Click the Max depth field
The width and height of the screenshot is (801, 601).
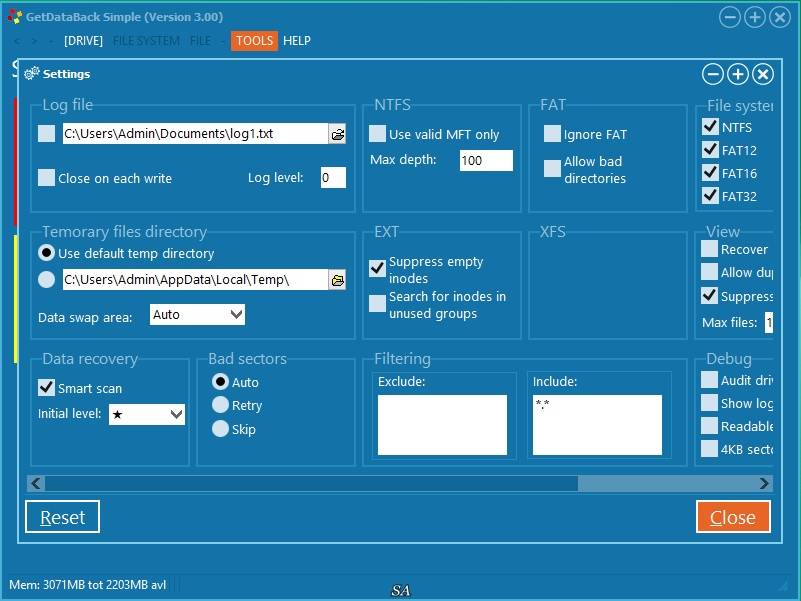486,160
